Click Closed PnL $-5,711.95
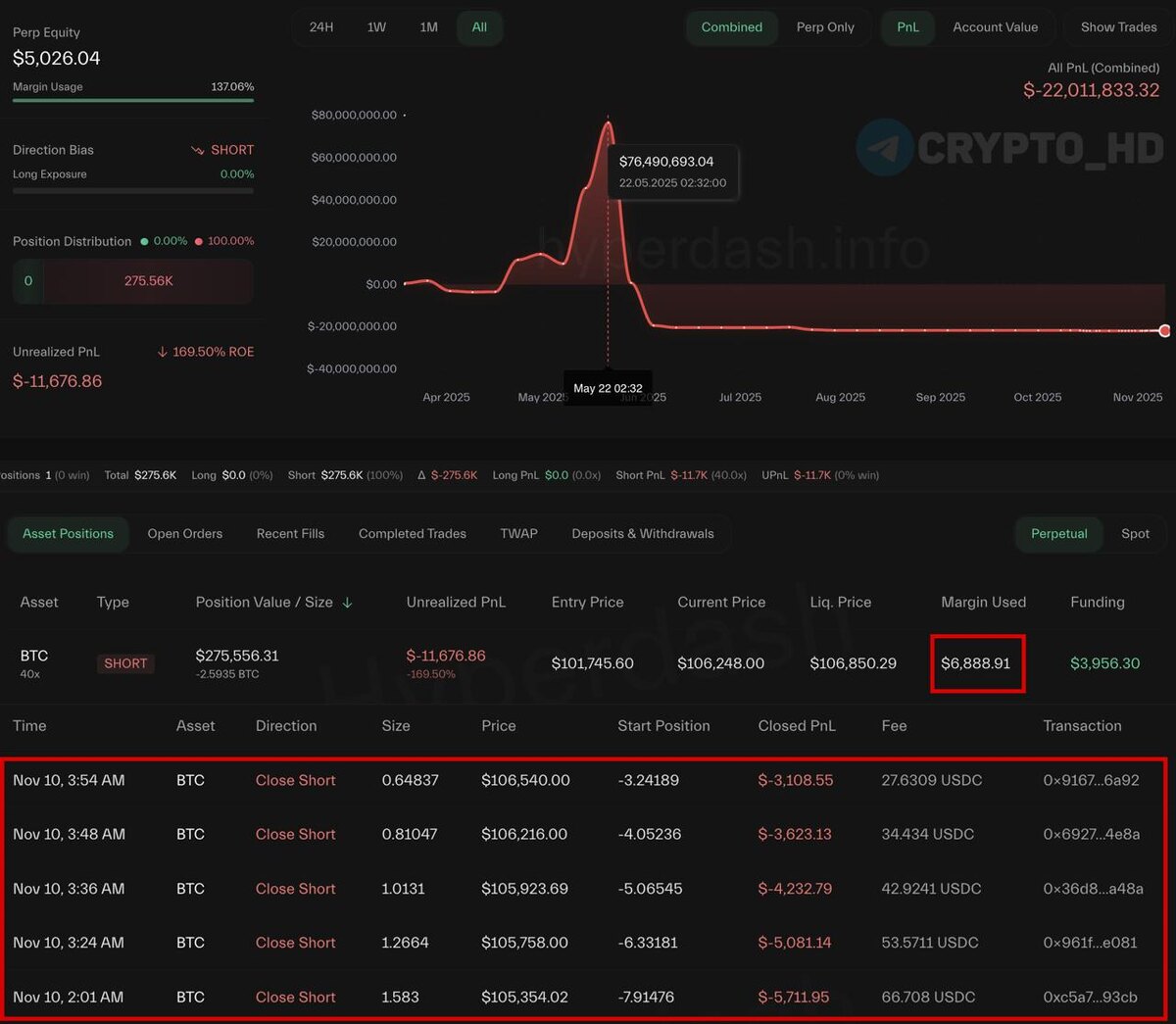 point(794,998)
